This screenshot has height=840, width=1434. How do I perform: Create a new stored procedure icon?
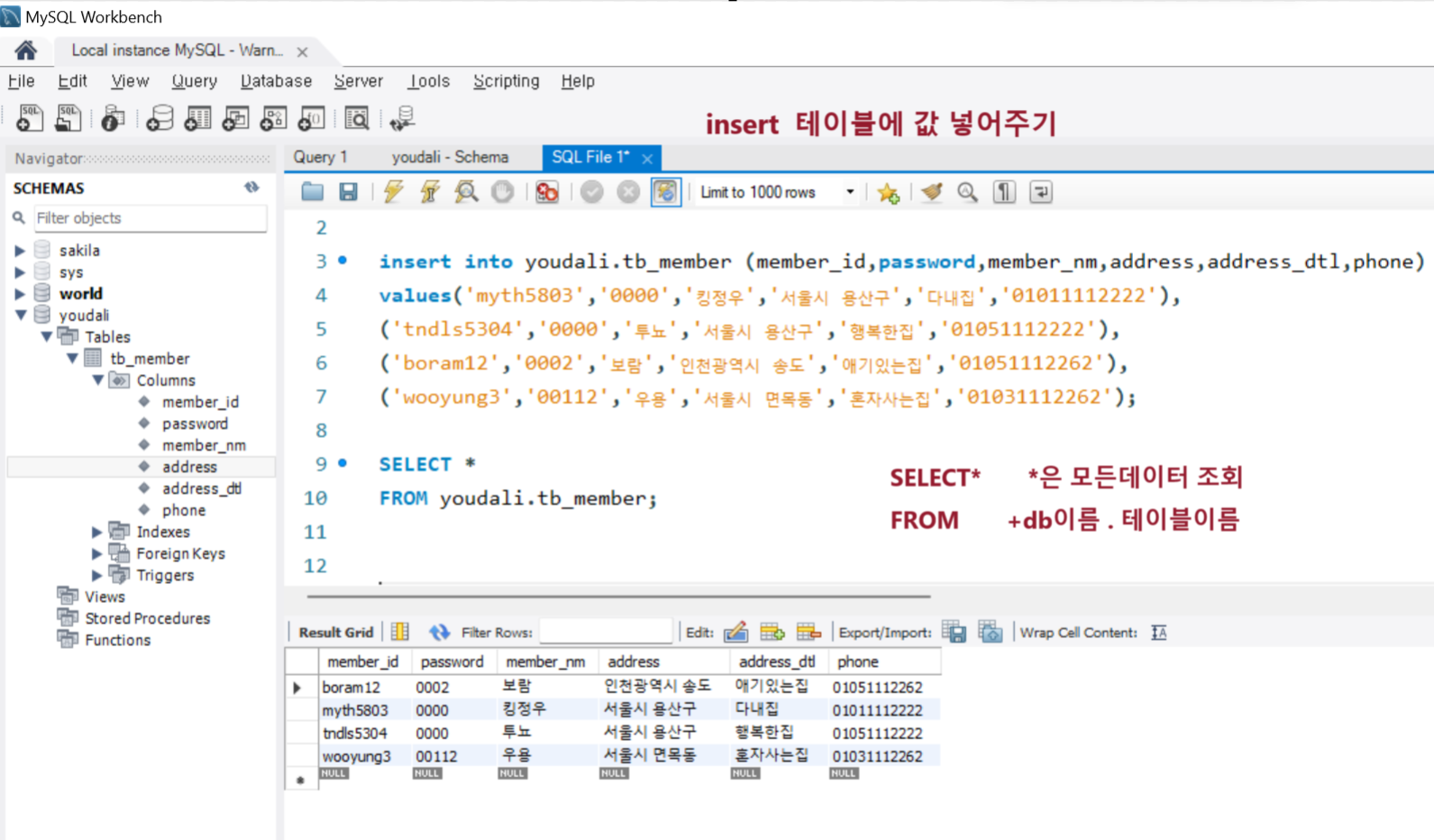tap(273, 118)
